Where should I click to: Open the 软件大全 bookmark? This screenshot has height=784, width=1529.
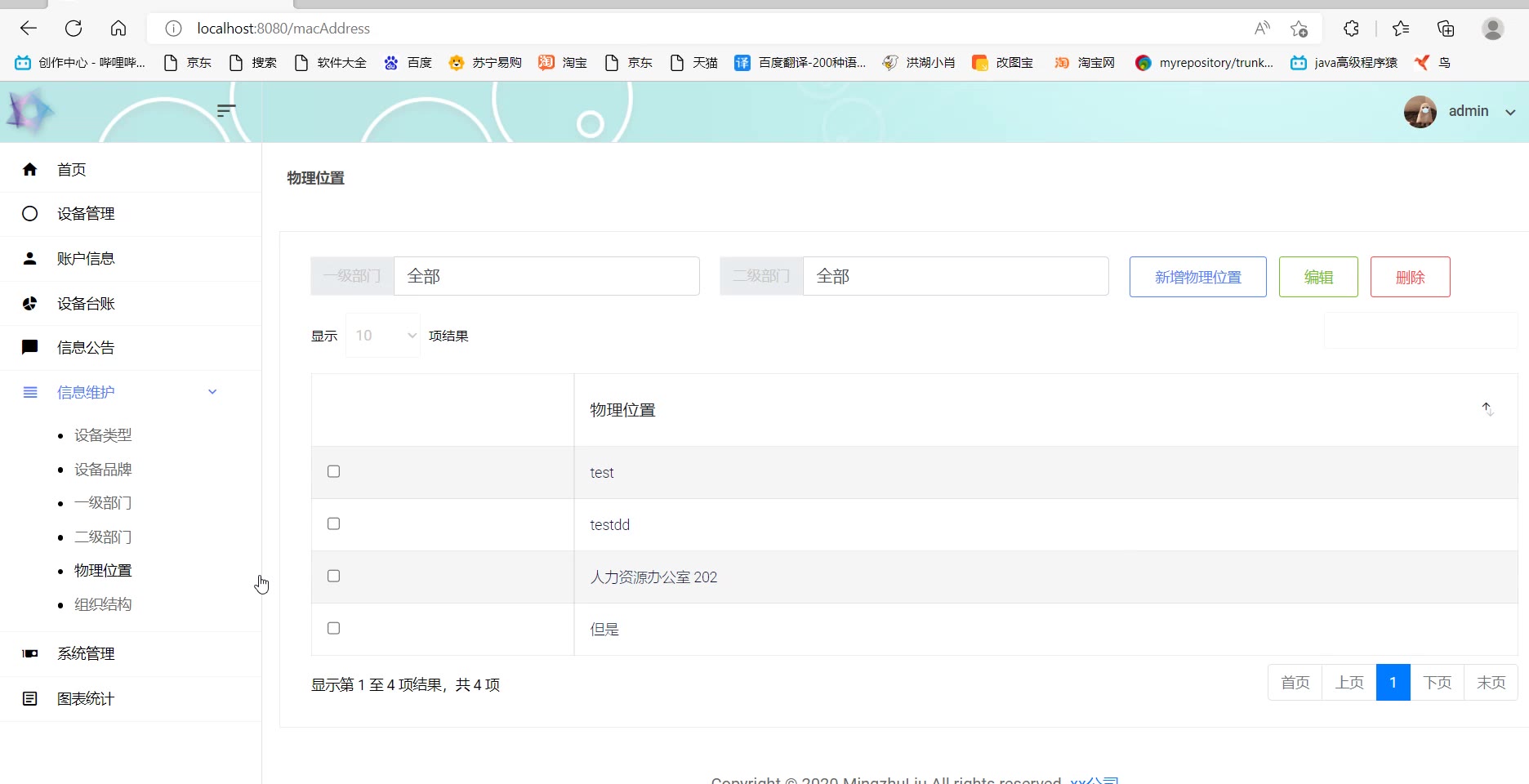pos(330,63)
